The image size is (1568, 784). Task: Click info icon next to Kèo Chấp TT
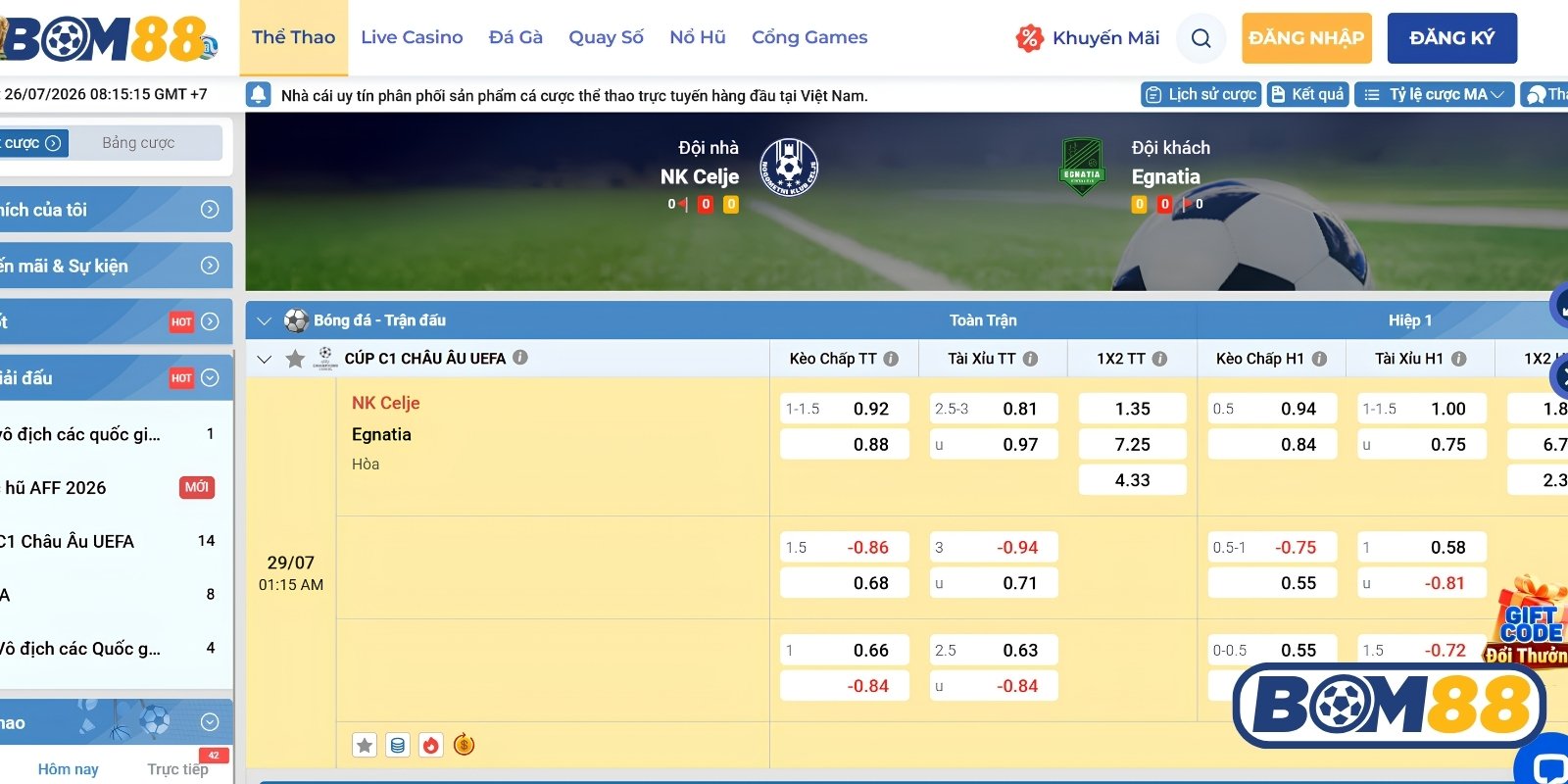[891, 359]
